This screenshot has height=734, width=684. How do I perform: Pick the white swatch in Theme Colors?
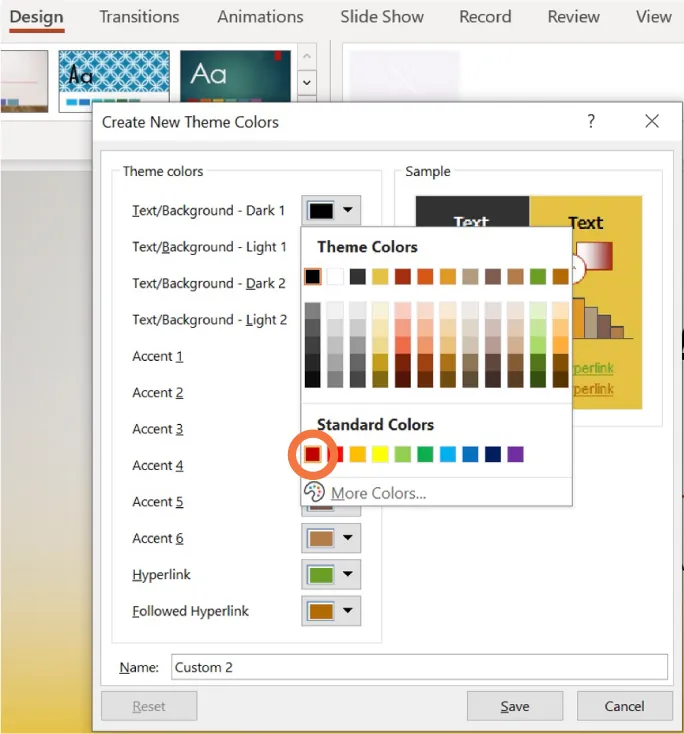(x=335, y=276)
